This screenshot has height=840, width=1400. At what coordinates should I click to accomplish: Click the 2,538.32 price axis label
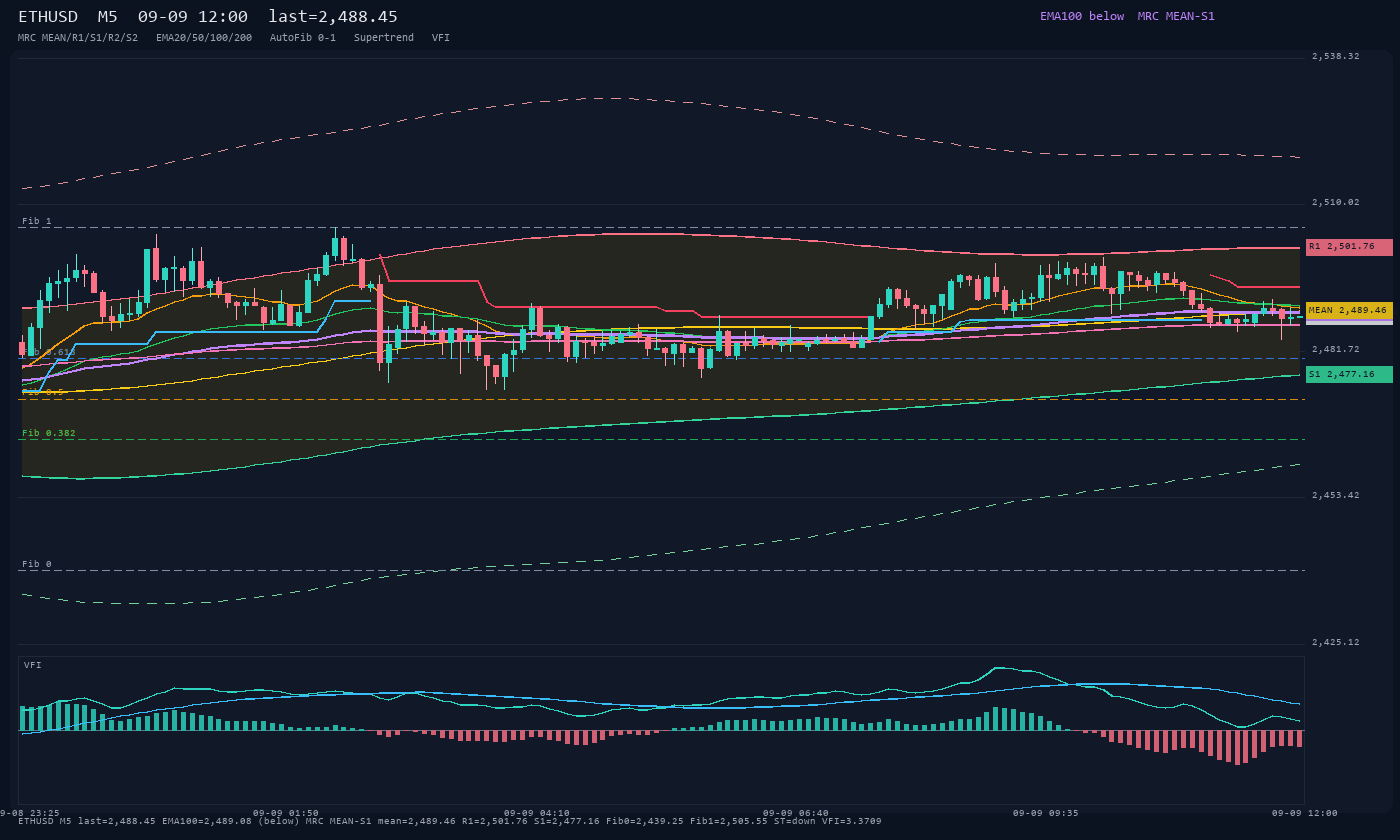(x=1336, y=56)
